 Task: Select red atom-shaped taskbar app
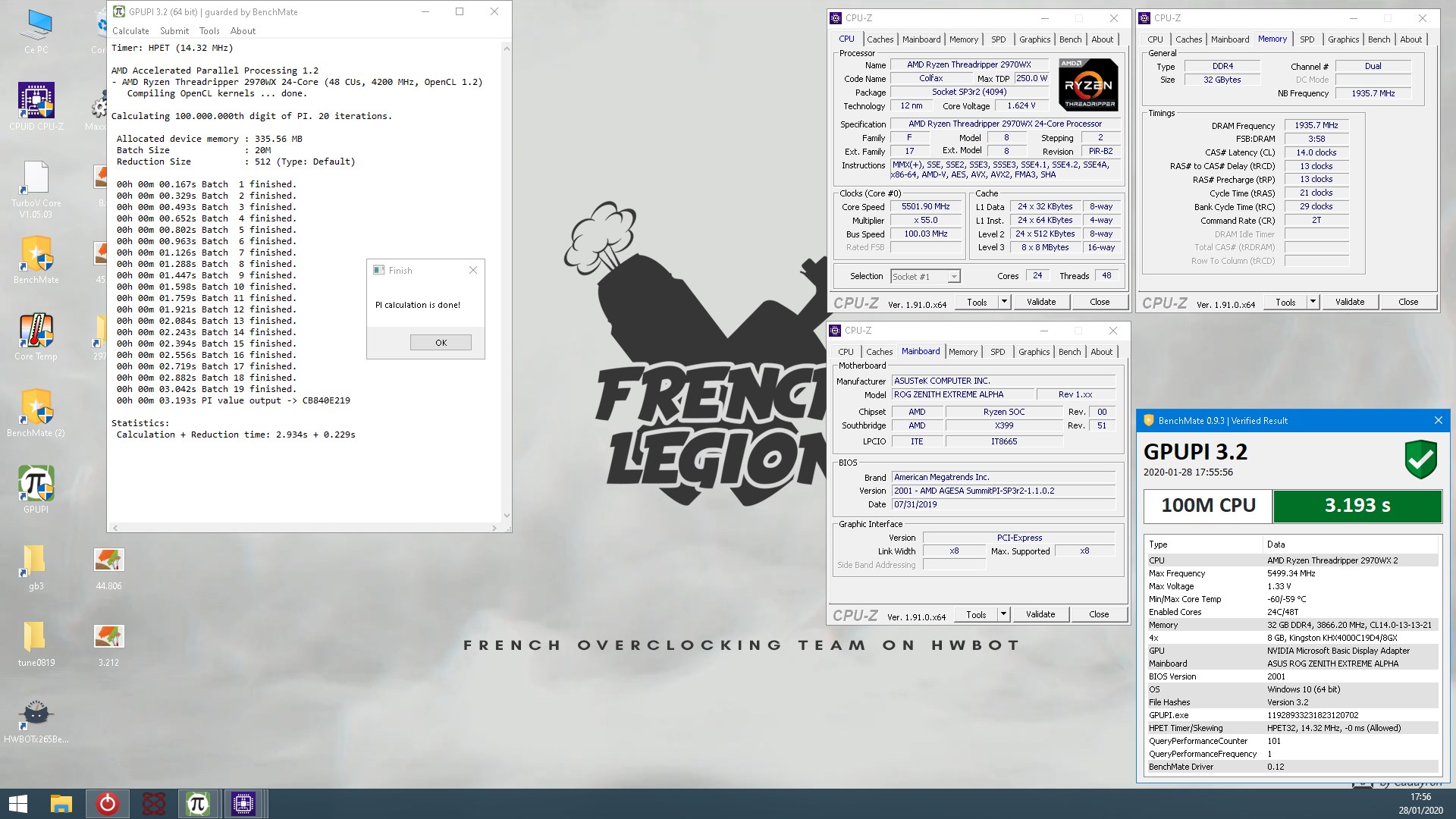(153, 804)
